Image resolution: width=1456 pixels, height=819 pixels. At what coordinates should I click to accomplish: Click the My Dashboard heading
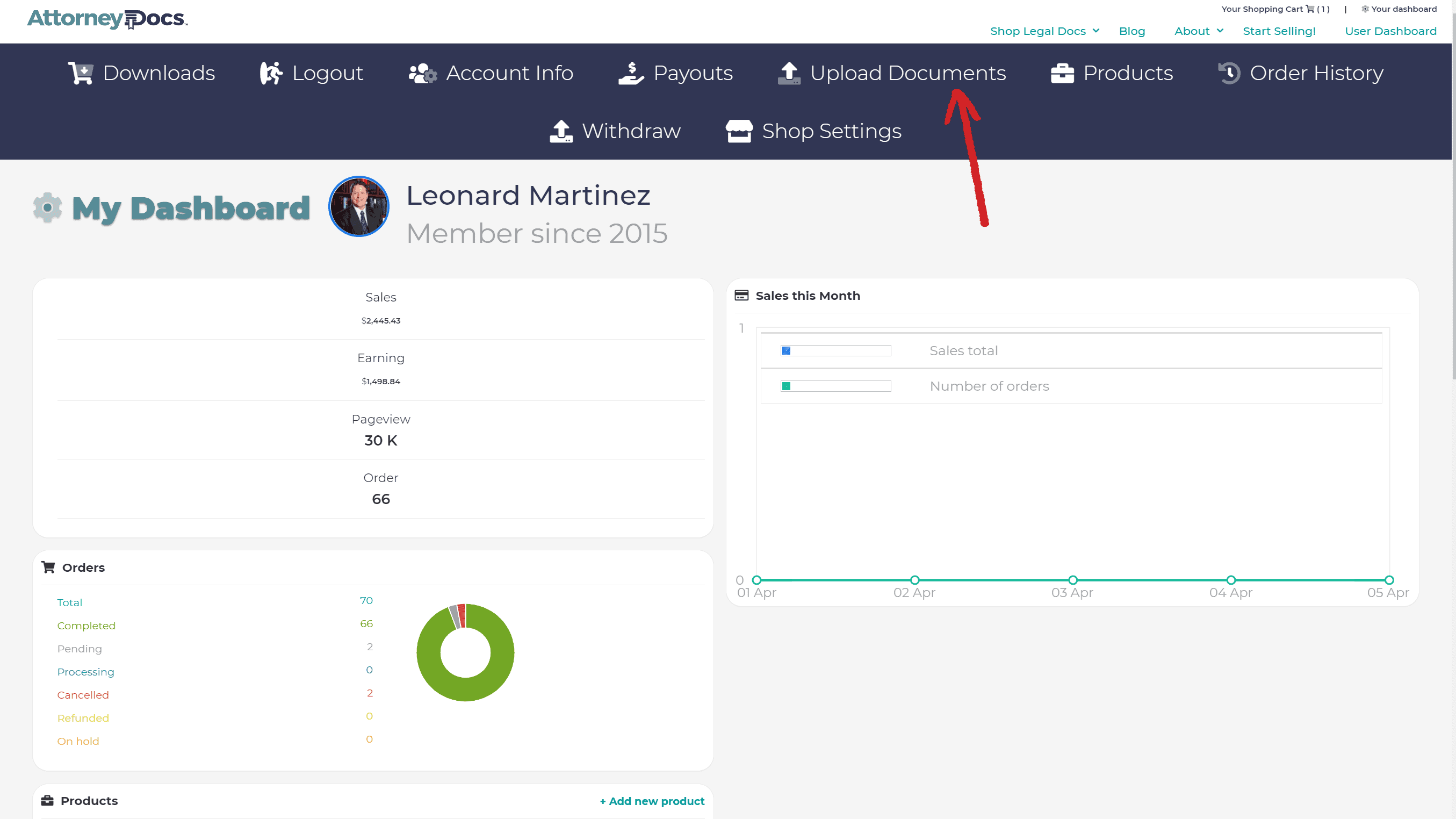pyautogui.click(x=191, y=209)
